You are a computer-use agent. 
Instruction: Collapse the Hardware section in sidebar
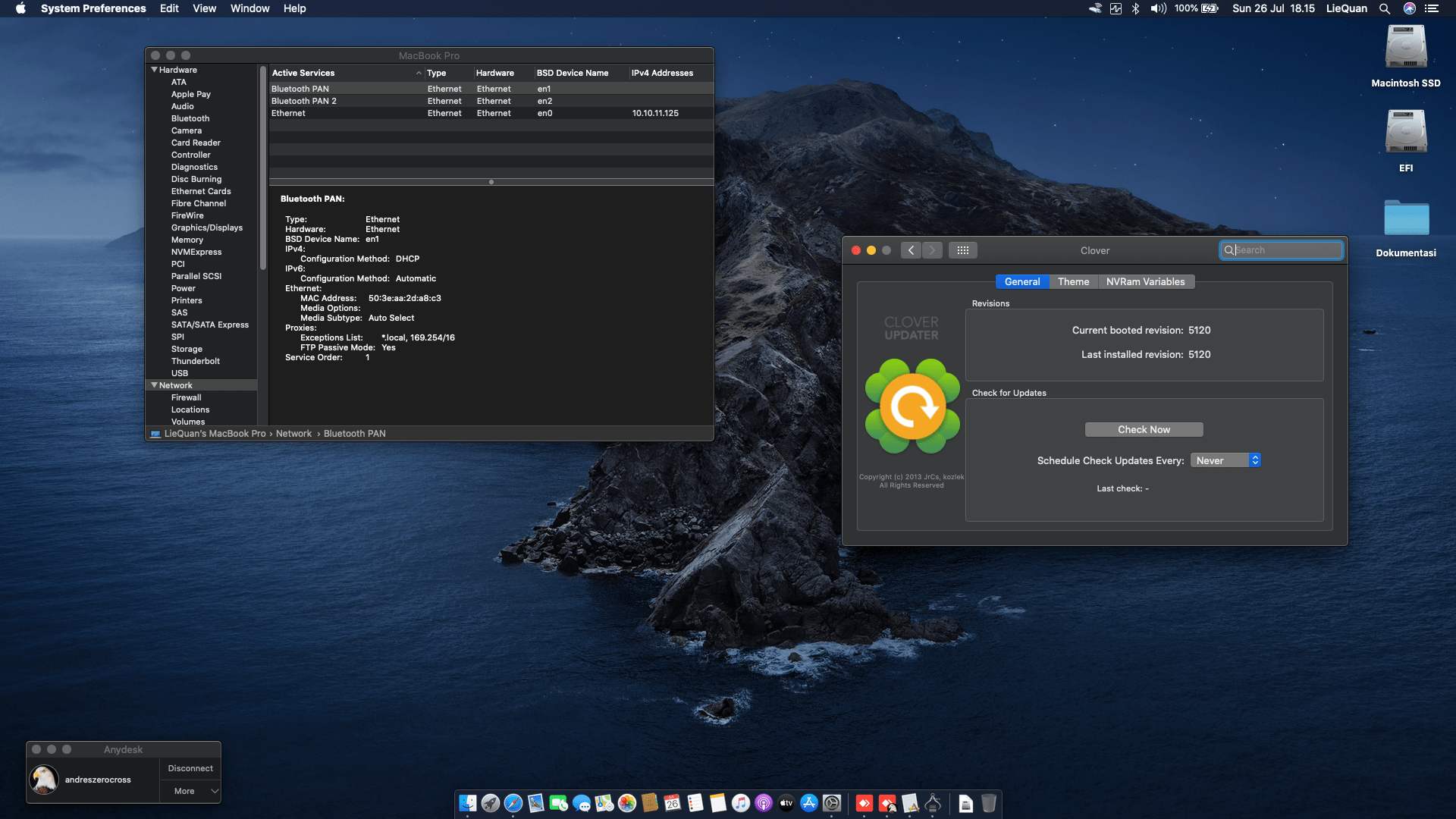coord(155,70)
